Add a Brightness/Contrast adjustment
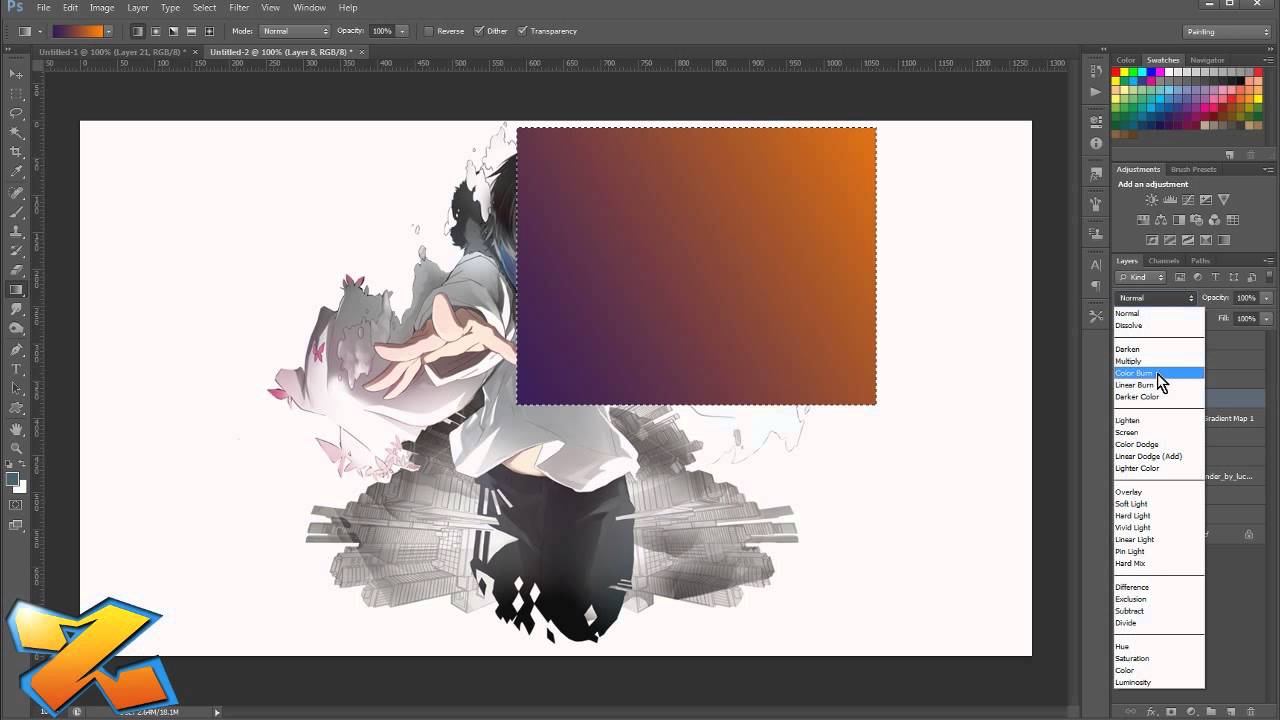This screenshot has height=720, width=1280. coord(1152,200)
